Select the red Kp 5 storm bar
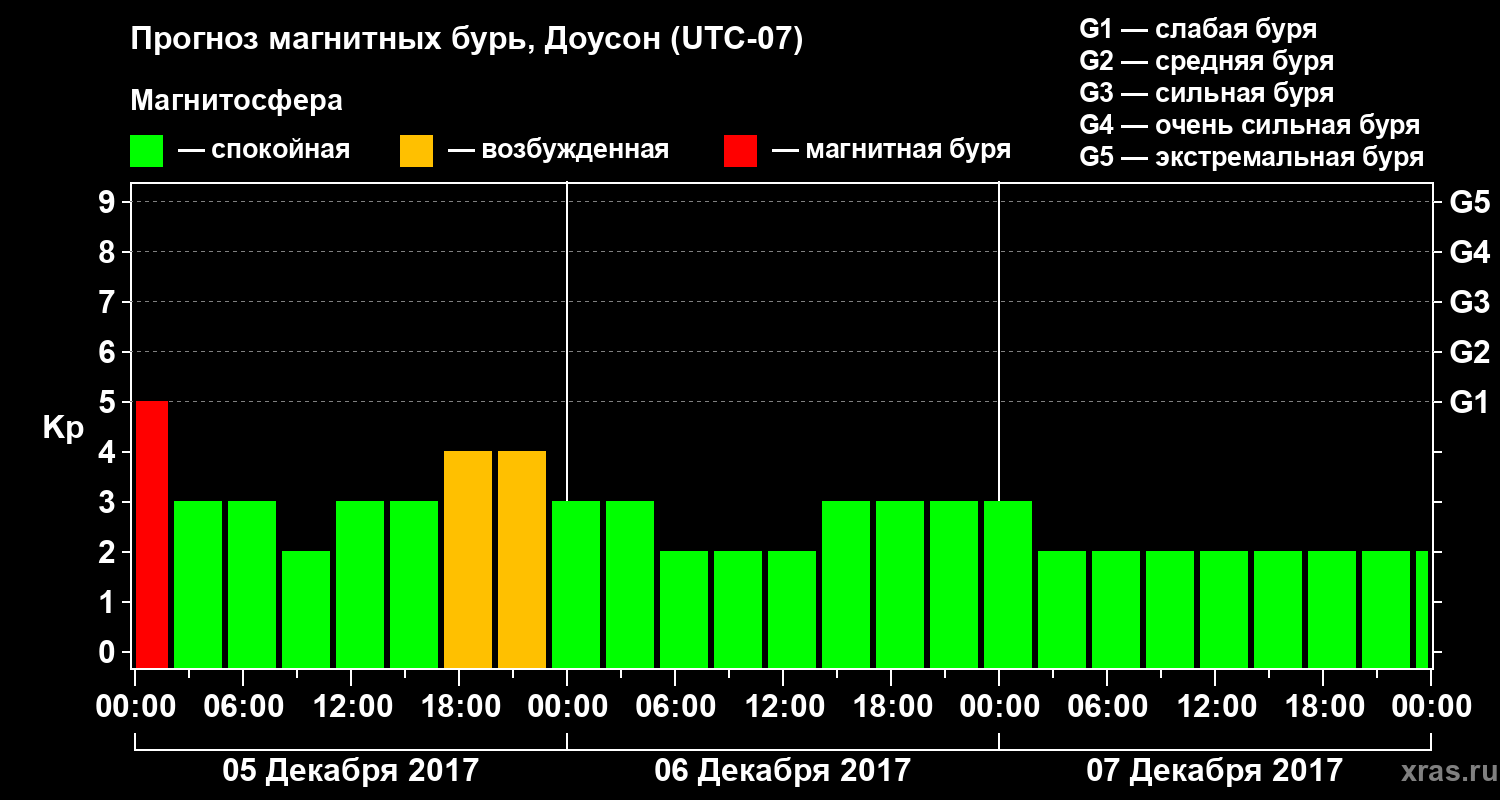1500x800 pixels. click(x=152, y=534)
